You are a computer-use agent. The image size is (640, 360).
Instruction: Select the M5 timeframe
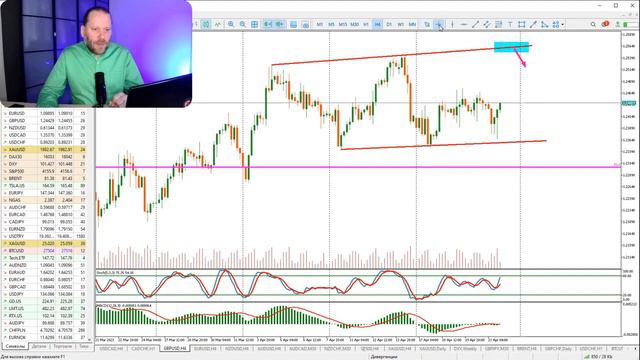(331, 24)
